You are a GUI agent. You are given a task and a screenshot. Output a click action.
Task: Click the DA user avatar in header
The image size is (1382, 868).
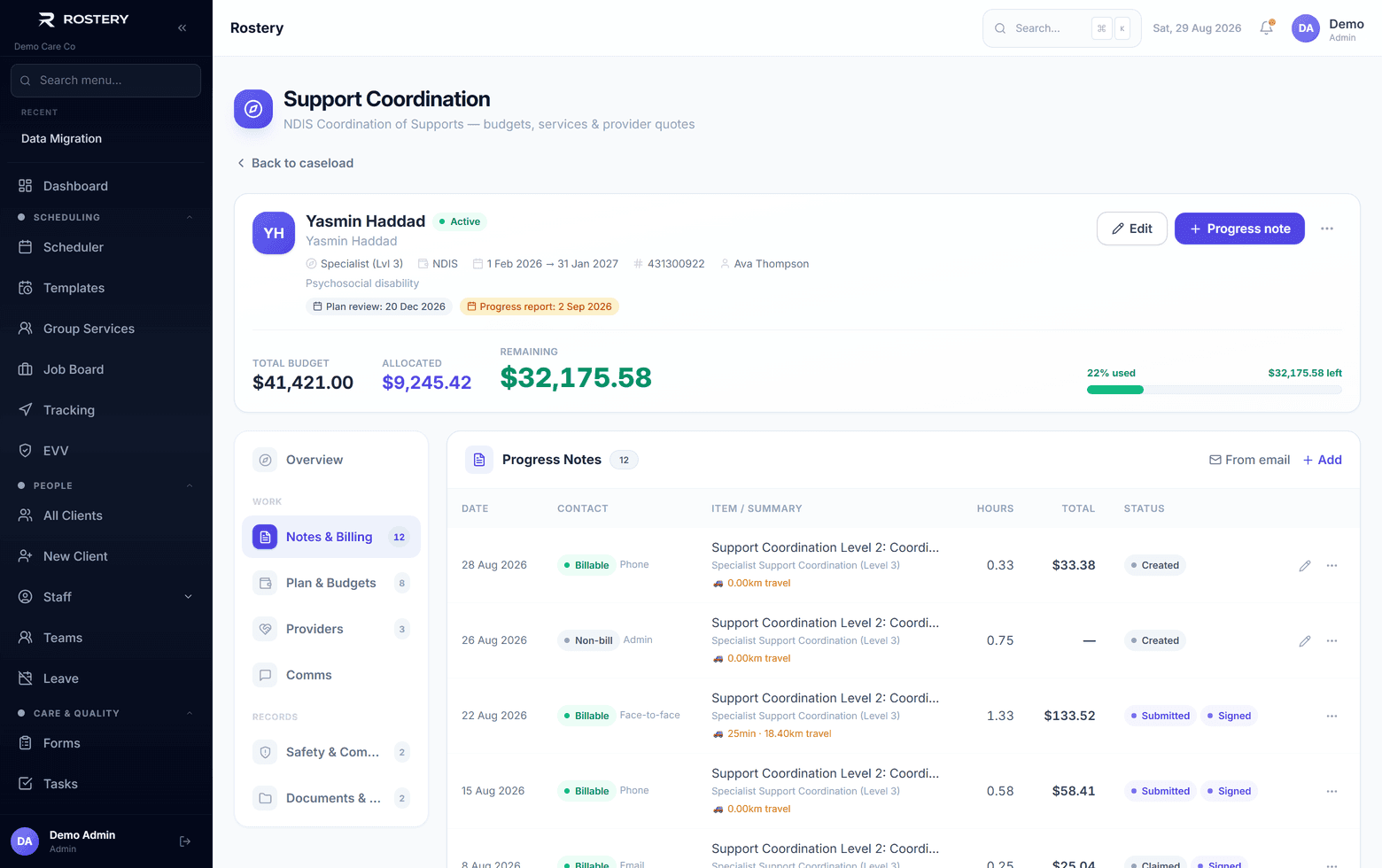(1306, 28)
